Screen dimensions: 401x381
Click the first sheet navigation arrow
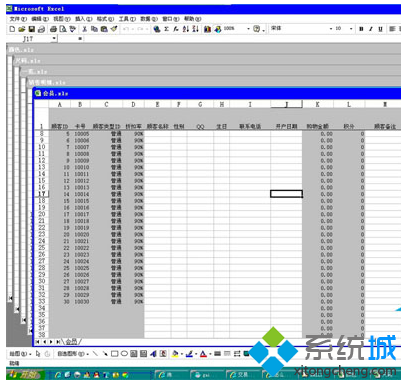point(38,342)
